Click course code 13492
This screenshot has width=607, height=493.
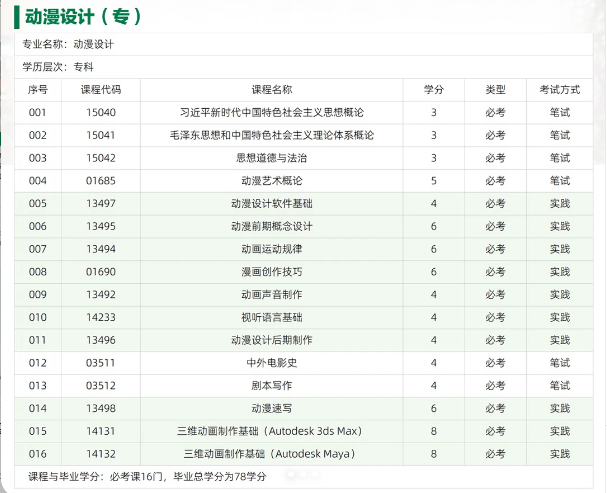point(101,295)
